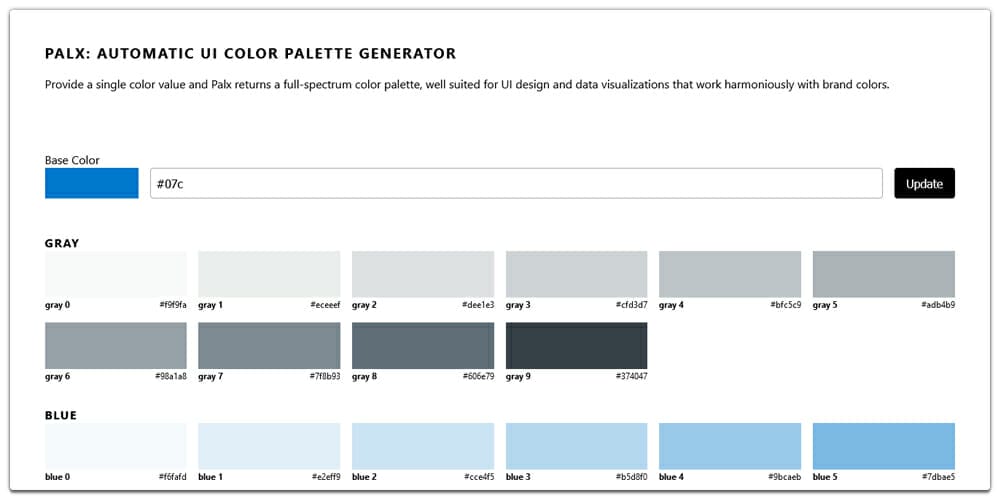Click the gray 4 swatch
Image resolution: width=1000 pixels, height=500 pixels.
(x=730, y=274)
